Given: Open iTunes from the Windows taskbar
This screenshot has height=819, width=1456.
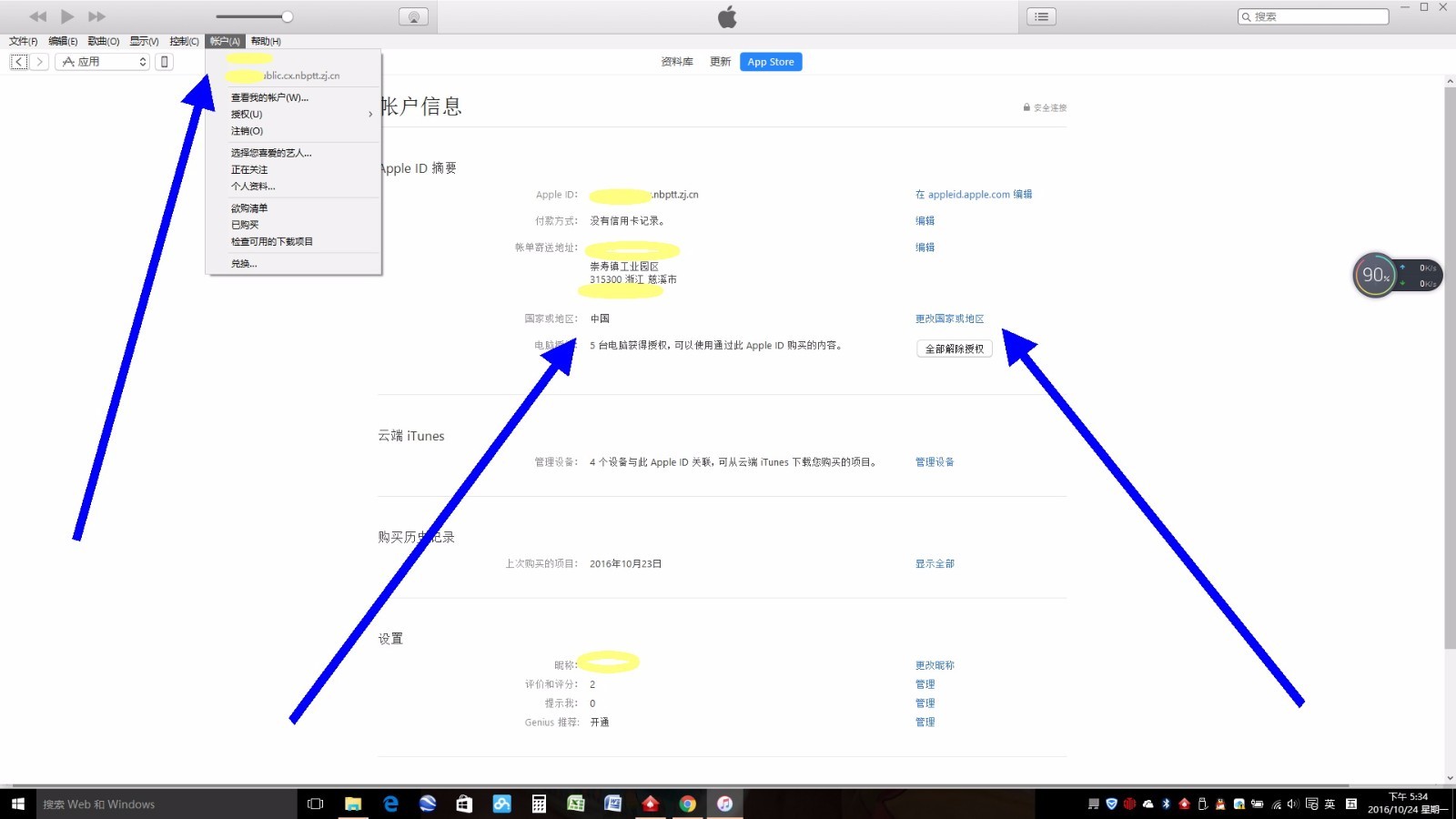Looking at the screenshot, I should [x=724, y=804].
